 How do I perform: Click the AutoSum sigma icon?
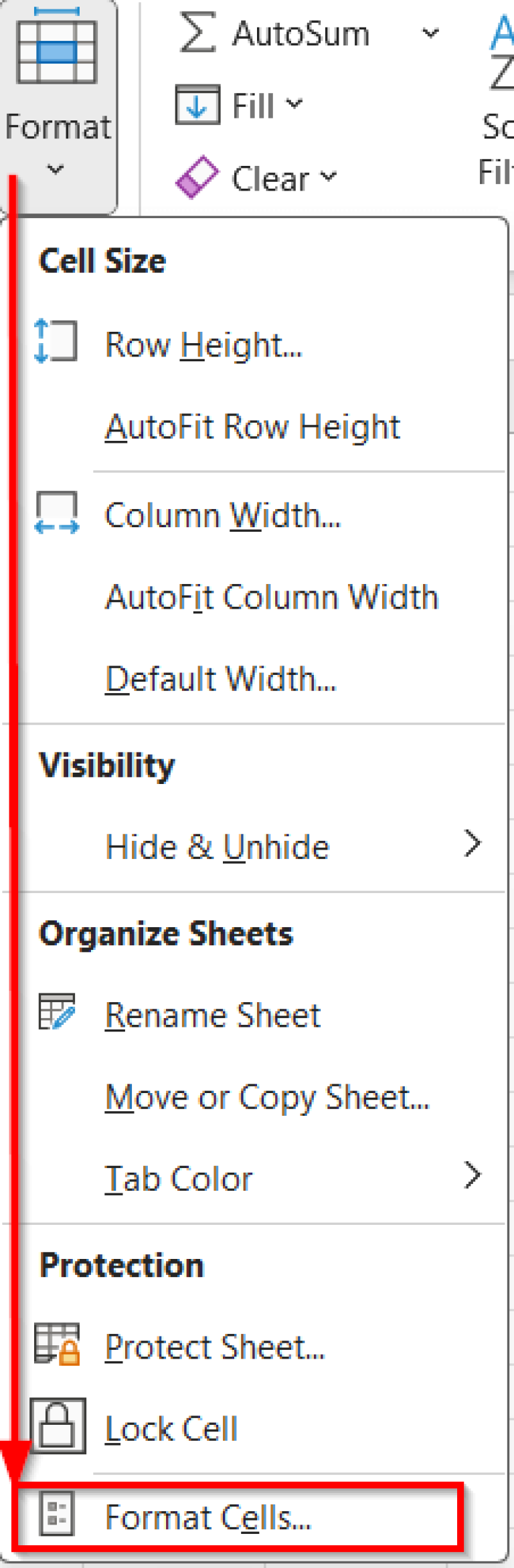(197, 33)
